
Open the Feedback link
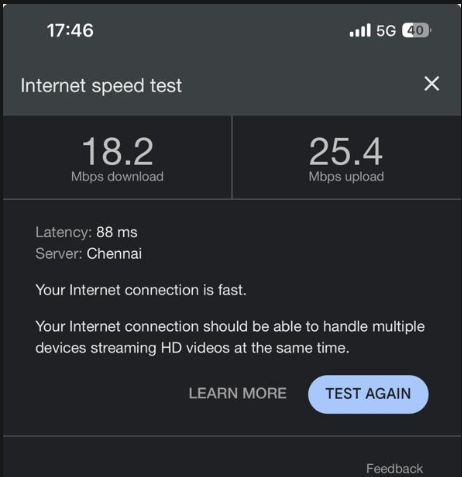395,469
